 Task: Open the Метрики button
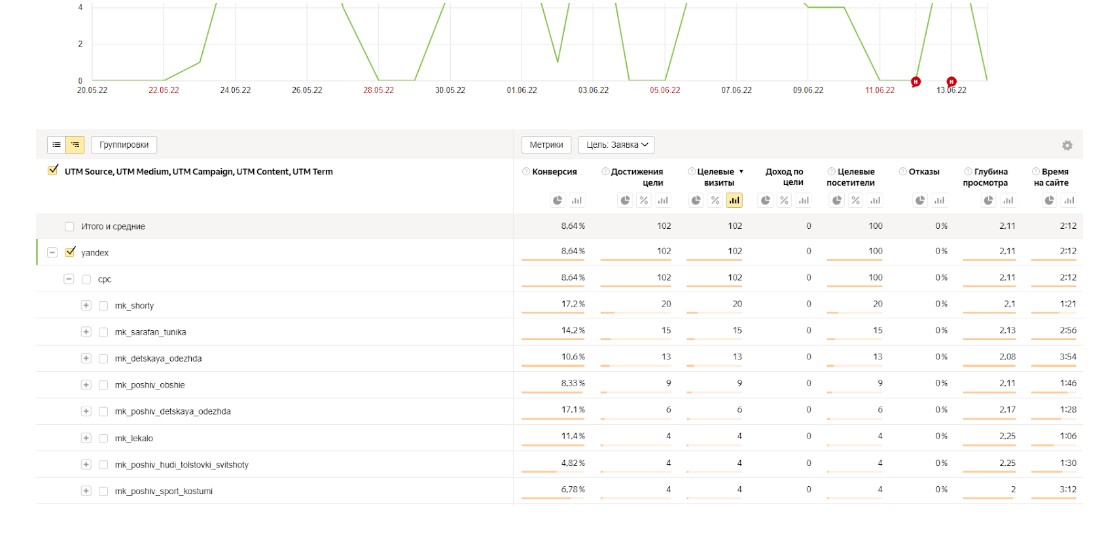546,145
